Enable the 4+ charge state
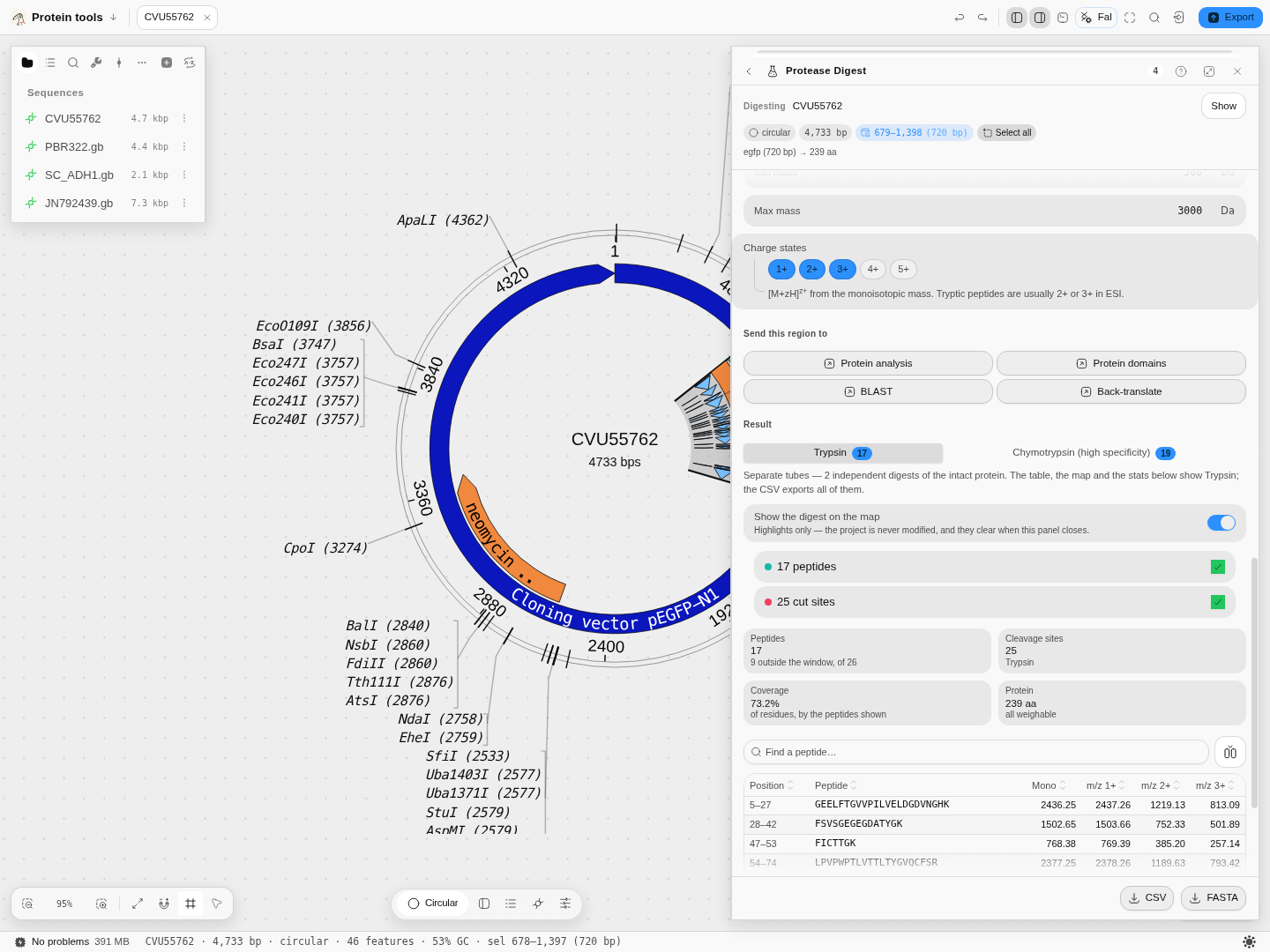Screen dimensions: 1270x952 (x=873, y=269)
